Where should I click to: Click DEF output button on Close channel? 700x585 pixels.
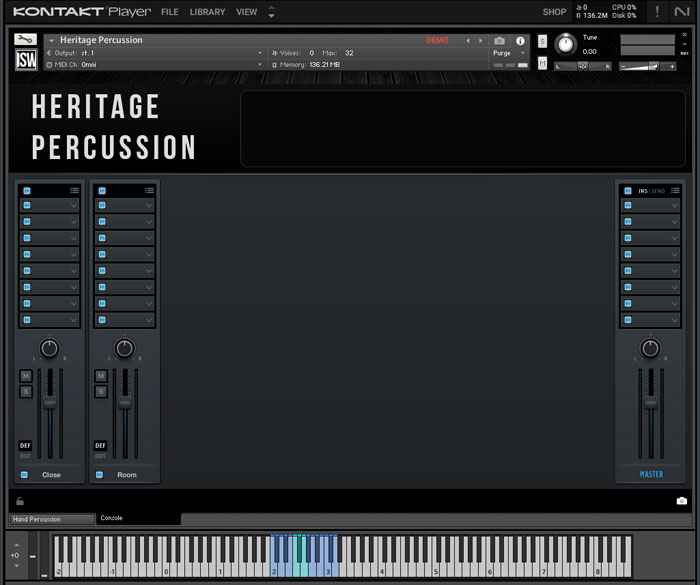[25, 446]
